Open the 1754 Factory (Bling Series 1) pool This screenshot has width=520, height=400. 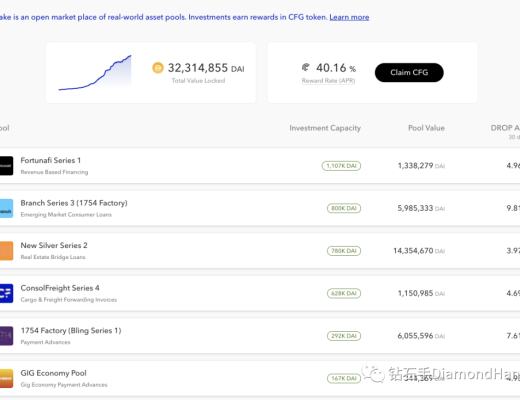(260, 336)
